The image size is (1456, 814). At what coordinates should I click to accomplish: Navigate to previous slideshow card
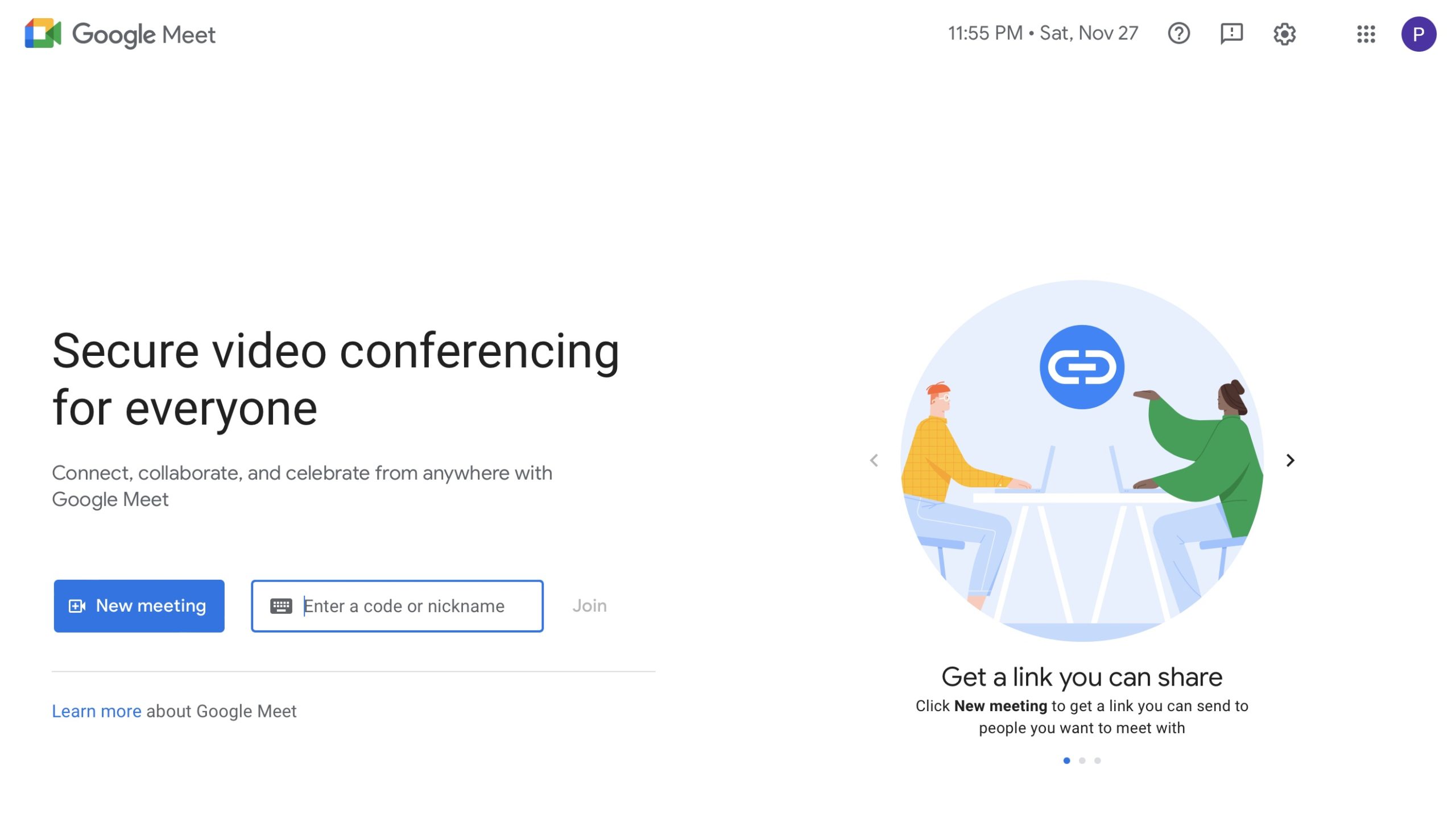click(873, 460)
